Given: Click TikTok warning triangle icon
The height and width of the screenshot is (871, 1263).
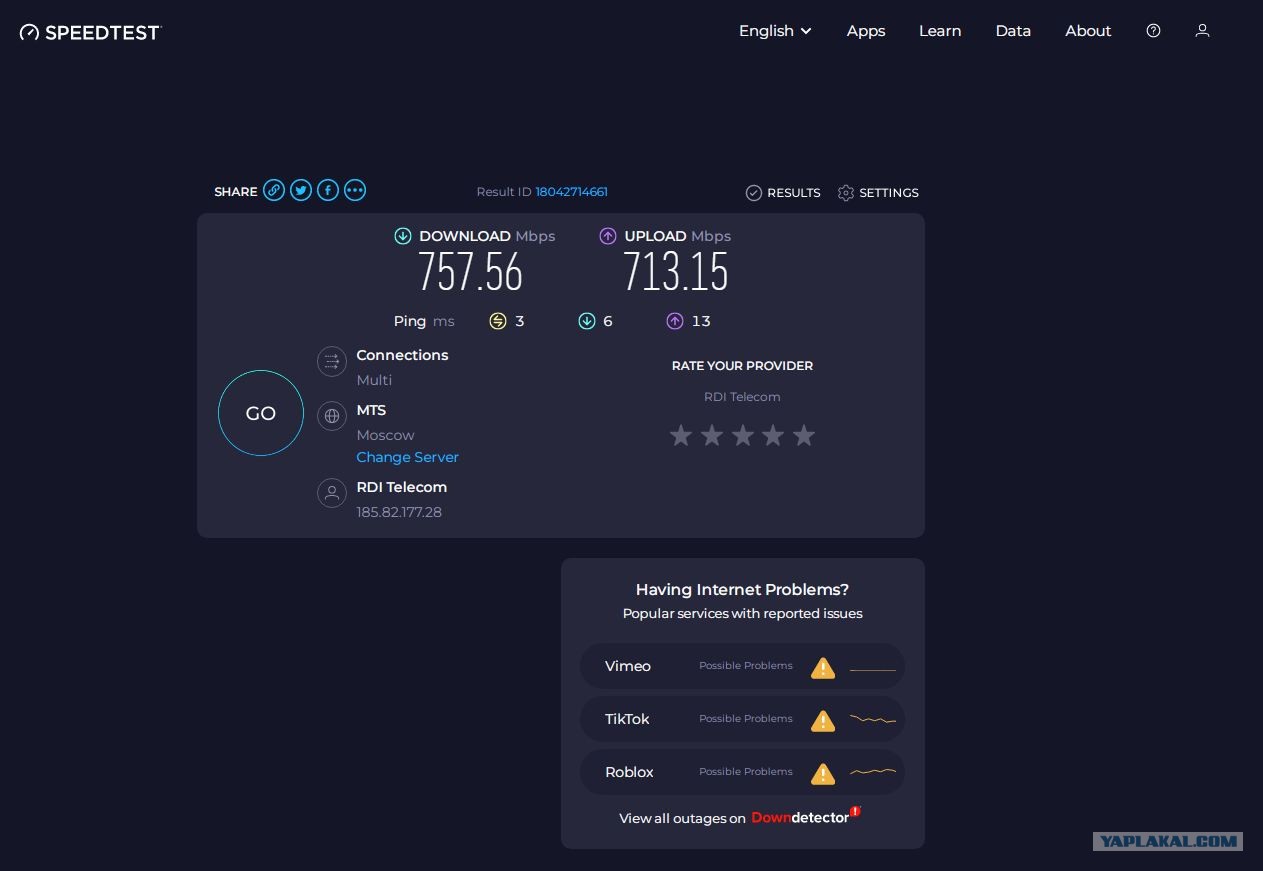Looking at the screenshot, I should pos(823,720).
